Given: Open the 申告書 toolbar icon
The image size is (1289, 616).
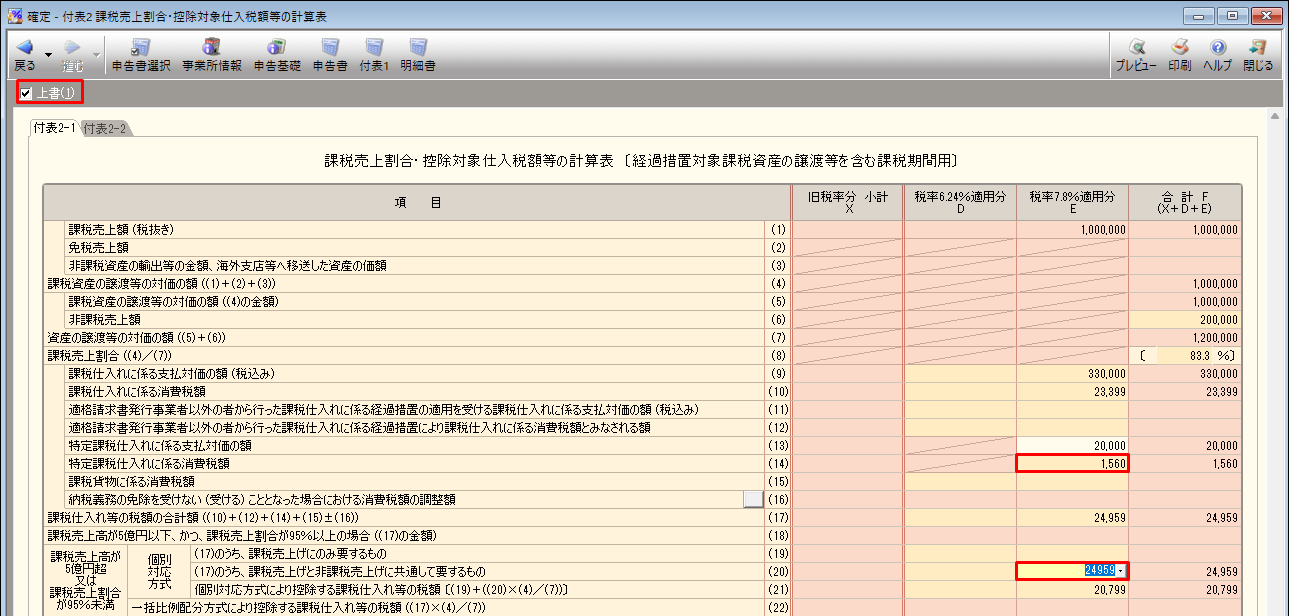Looking at the screenshot, I should coord(330,49).
